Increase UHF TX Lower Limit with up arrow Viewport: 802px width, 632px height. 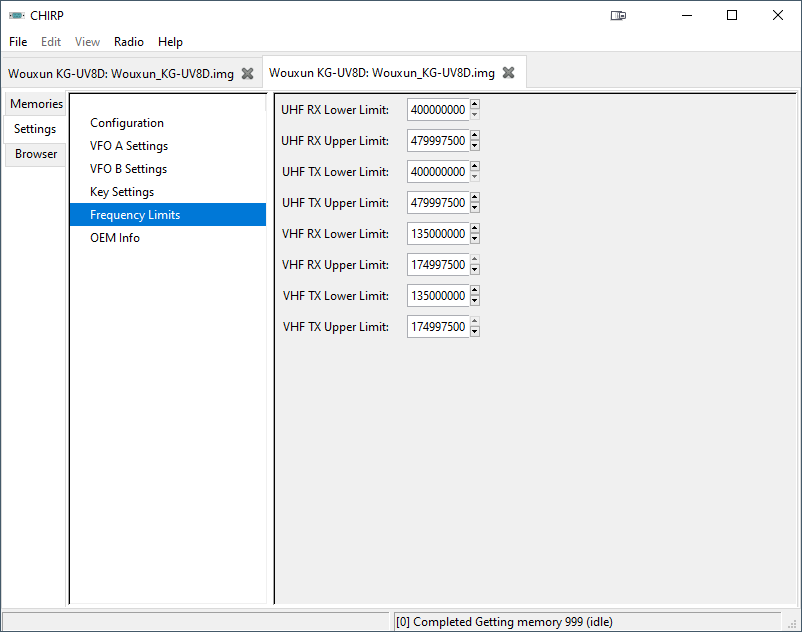[x=475, y=166]
